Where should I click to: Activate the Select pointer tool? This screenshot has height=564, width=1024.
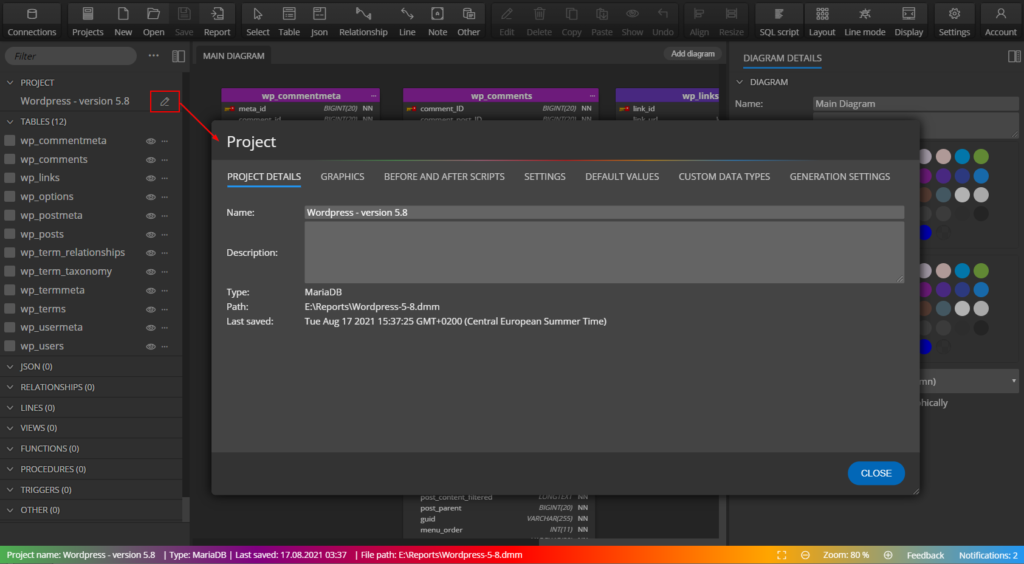point(257,21)
